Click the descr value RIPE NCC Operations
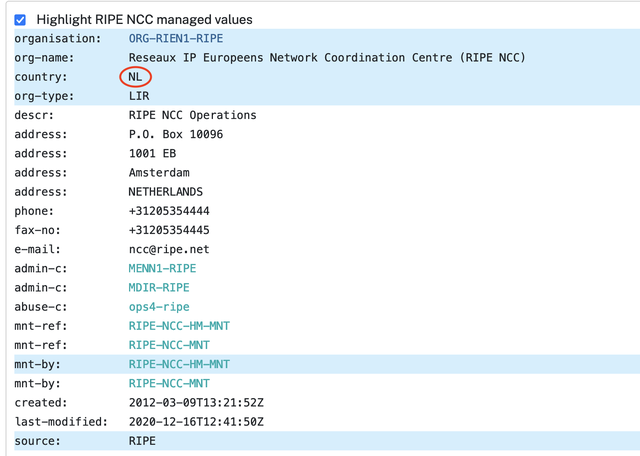 tap(193, 115)
